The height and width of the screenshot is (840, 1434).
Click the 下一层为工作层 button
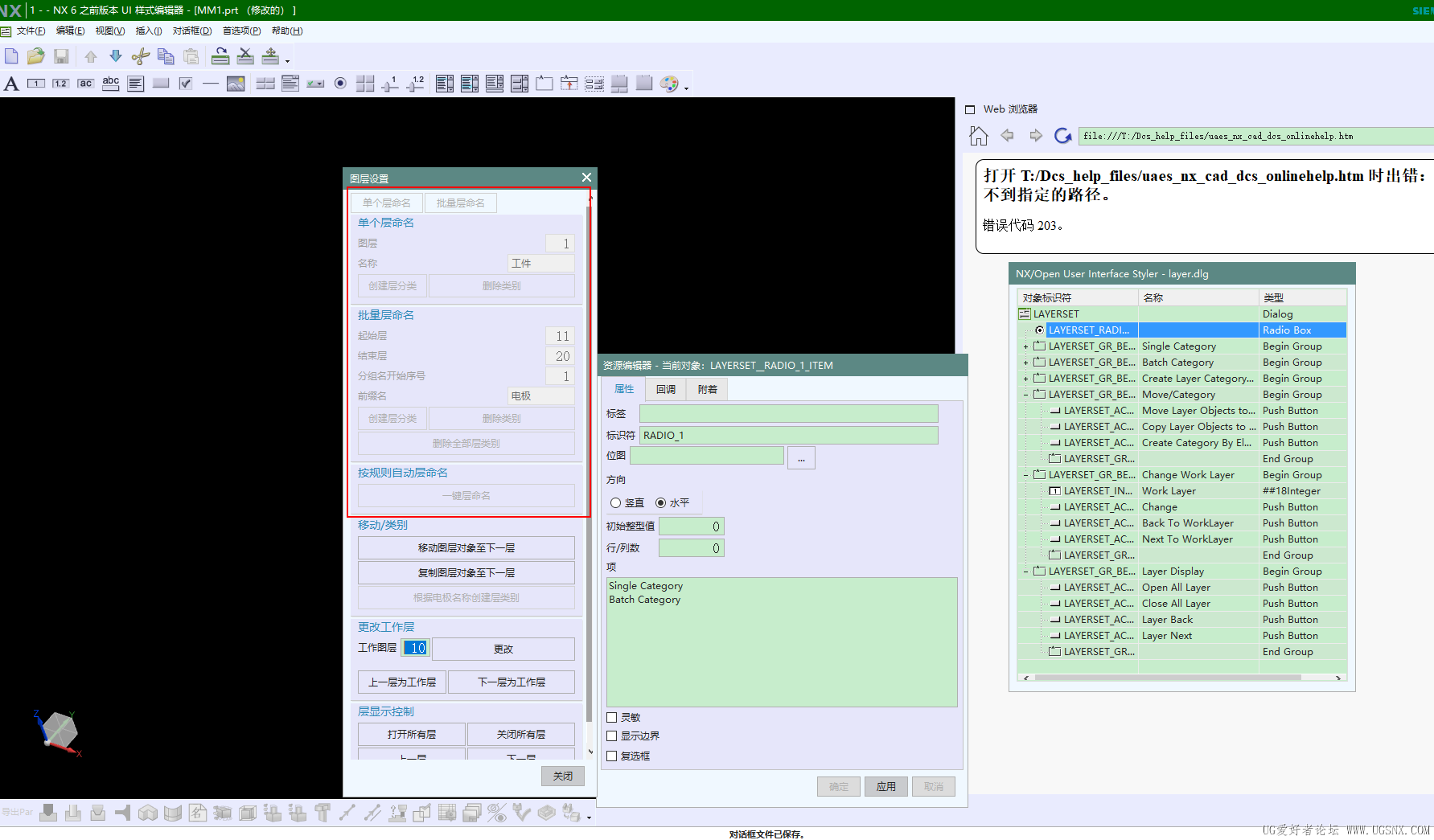pos(512,682)
